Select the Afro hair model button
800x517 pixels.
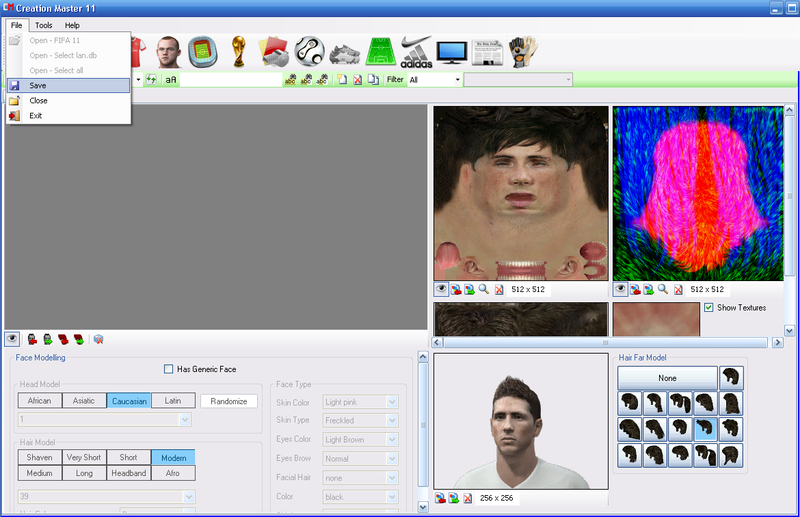(x=173, y=473)
